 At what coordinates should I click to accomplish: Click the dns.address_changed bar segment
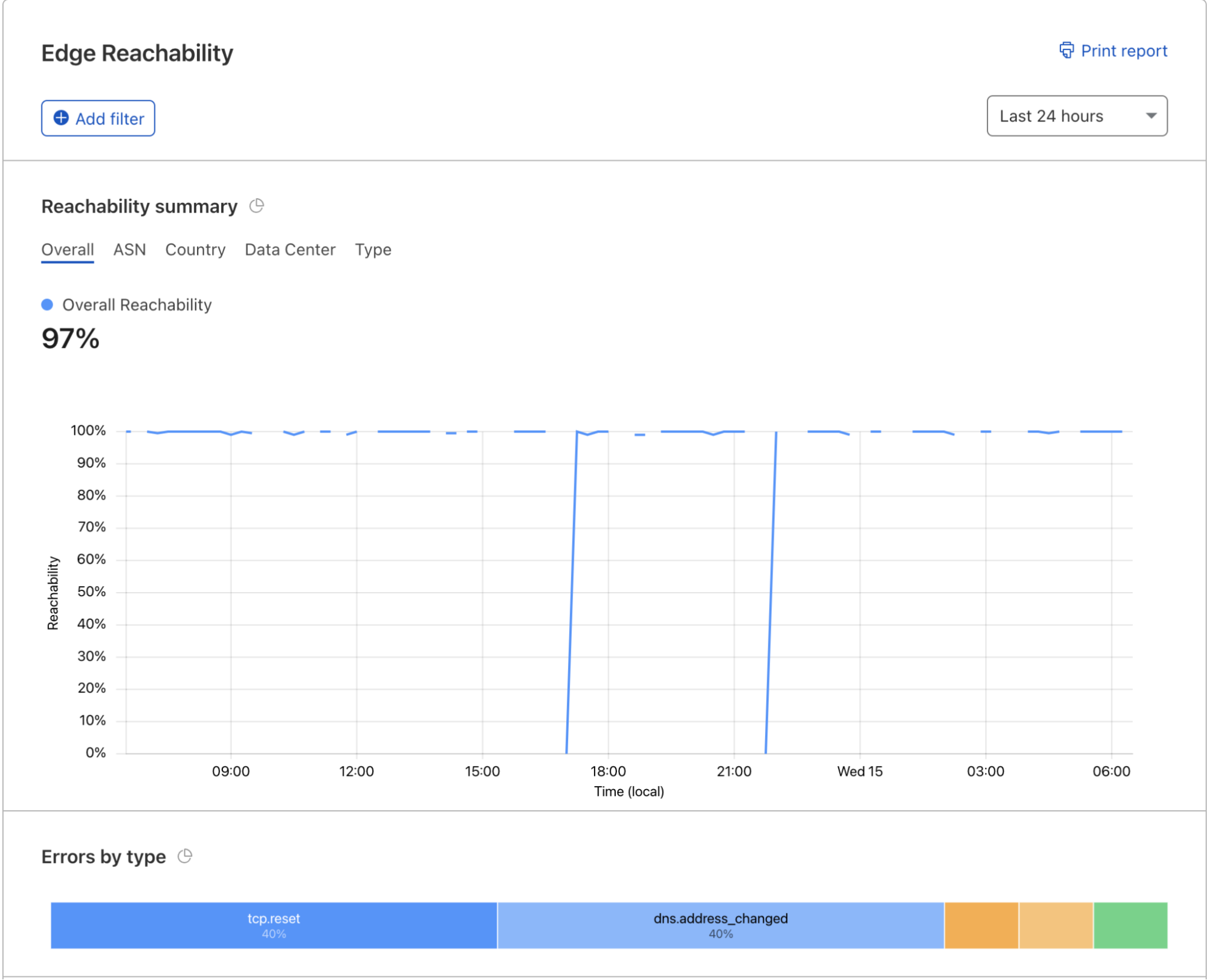(x=720, y=925)
